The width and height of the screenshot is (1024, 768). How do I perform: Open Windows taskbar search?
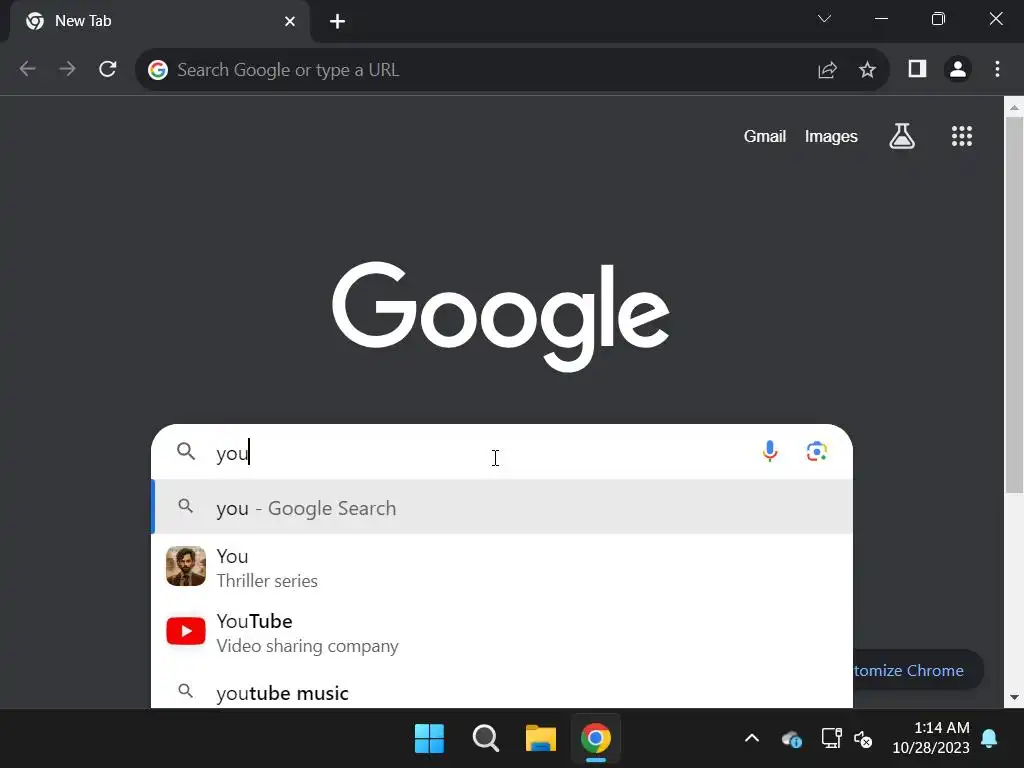(x=485, y=739)
